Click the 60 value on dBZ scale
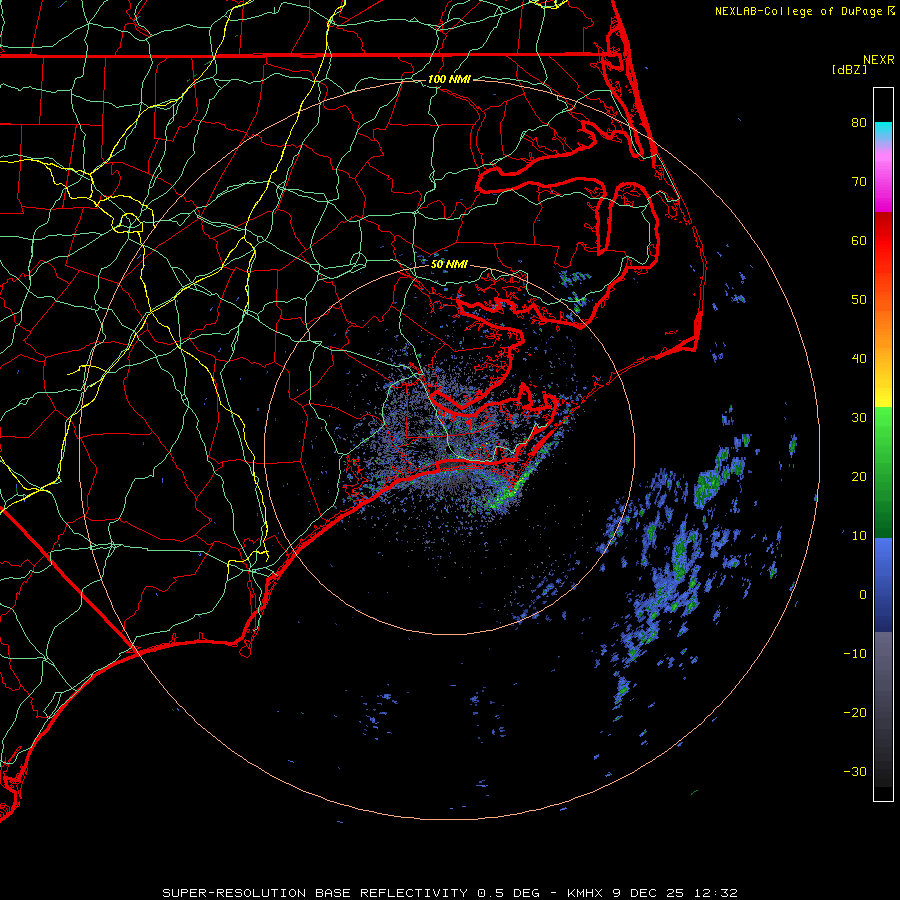900x900 pixels. (859, 240)
